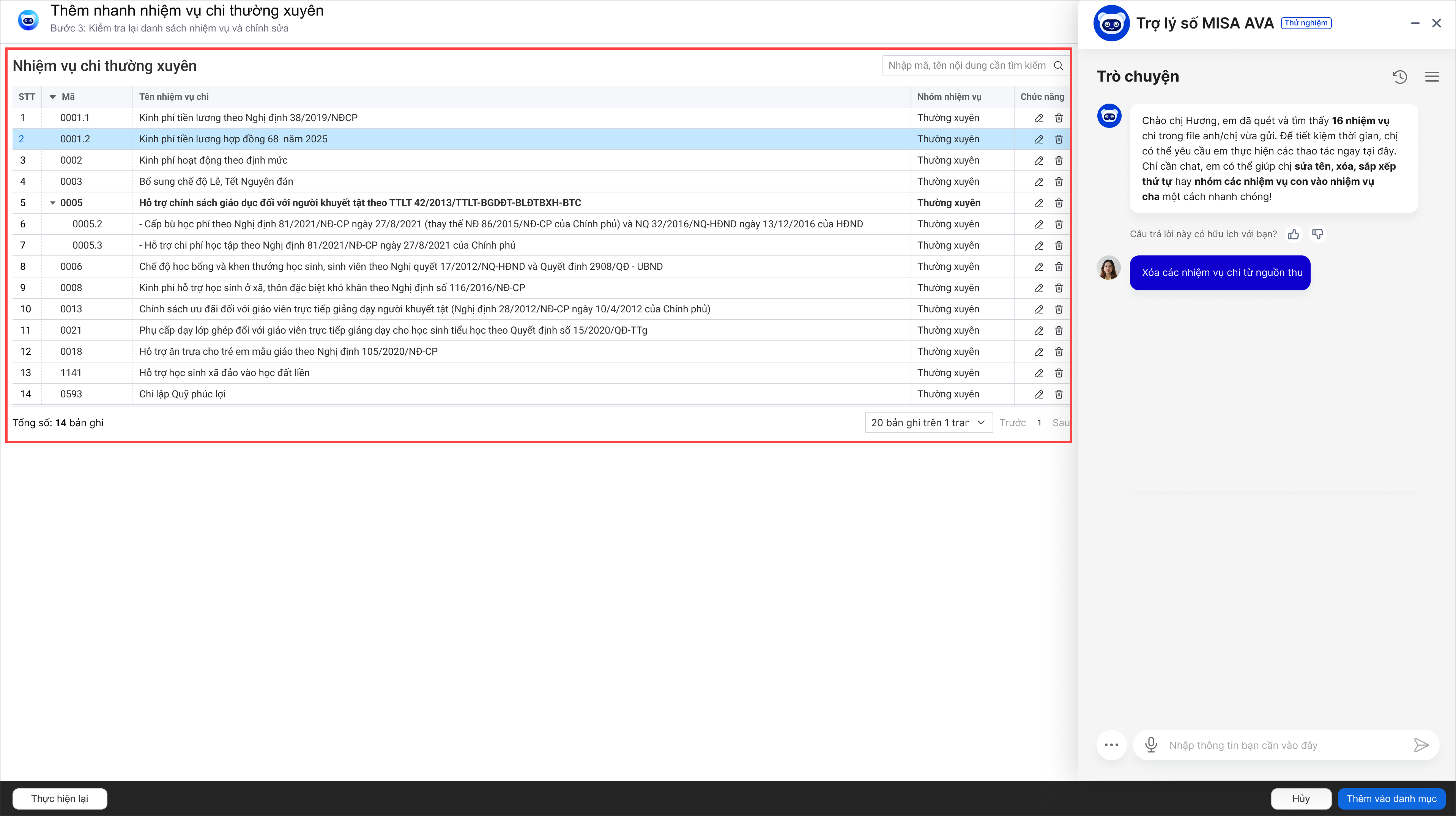Image resolution: width=1456 pixels, height=816 pixels.
Task: Toggle collapse arrow in Mã column header
Action: (x=52, y=97)
